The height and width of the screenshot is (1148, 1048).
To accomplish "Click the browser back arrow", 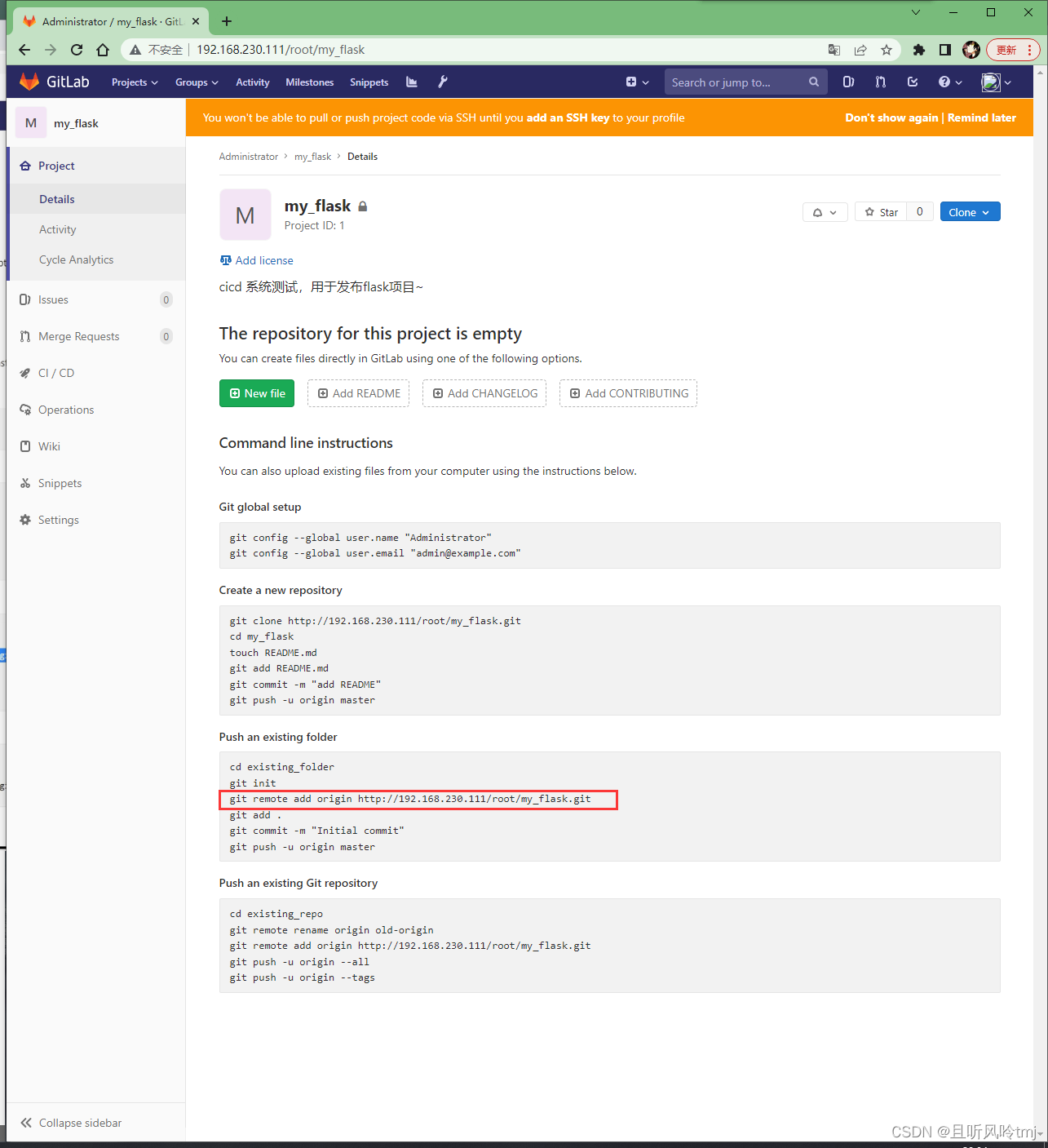I will 24,50.
